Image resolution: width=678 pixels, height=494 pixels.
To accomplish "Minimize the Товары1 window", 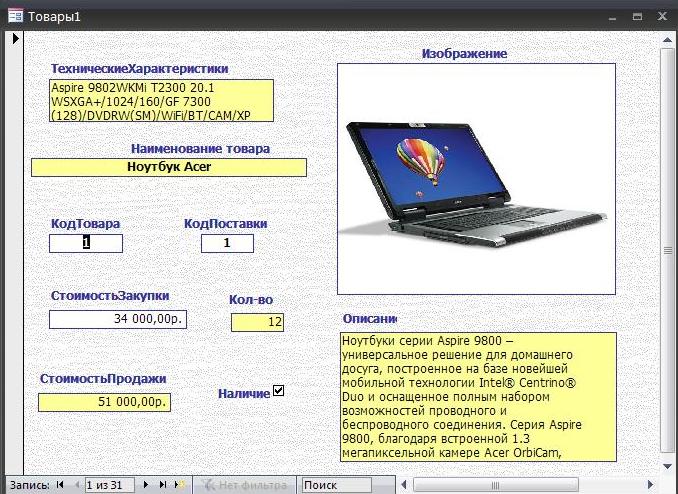I will [x=612, y=17].
